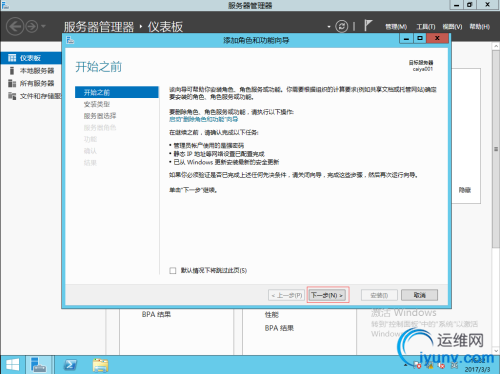Click the 文件和存储服务 icon
Image resolution: width=500 pixels, height=374 pixels.
click(x=12, y=96)
